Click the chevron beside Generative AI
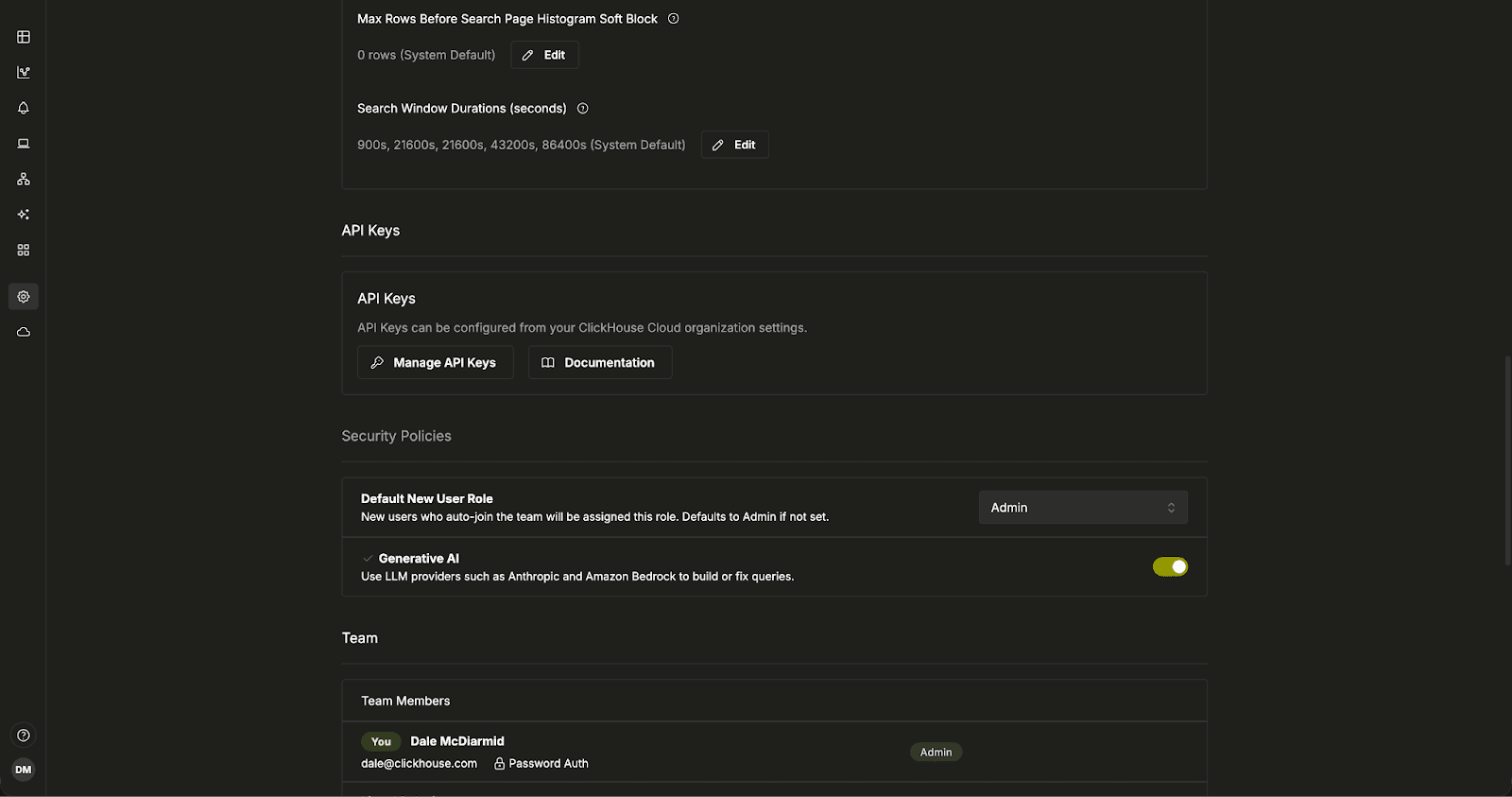The image size is (1512, 797). [x=368, y=559]
